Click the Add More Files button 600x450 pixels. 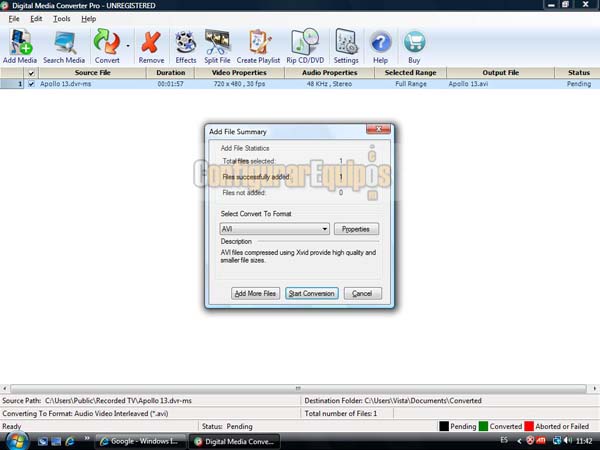pyautogui.click(x=255, y=293)
